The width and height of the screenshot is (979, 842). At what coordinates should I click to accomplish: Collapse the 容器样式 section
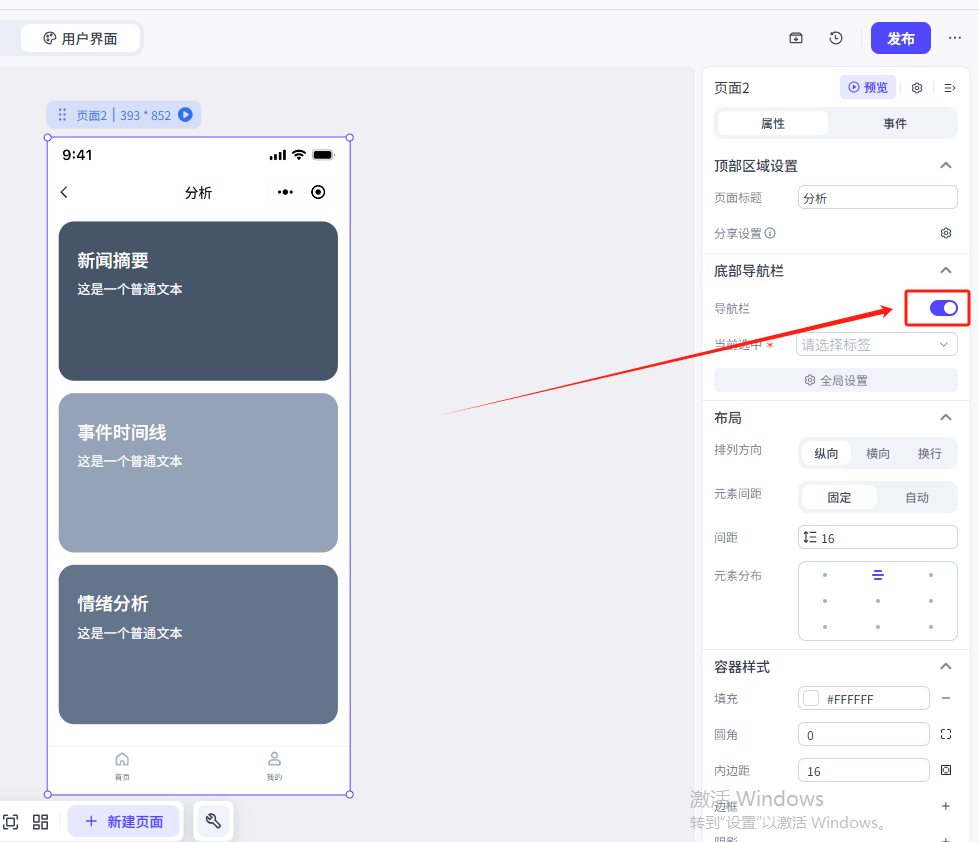coord(945,667)
